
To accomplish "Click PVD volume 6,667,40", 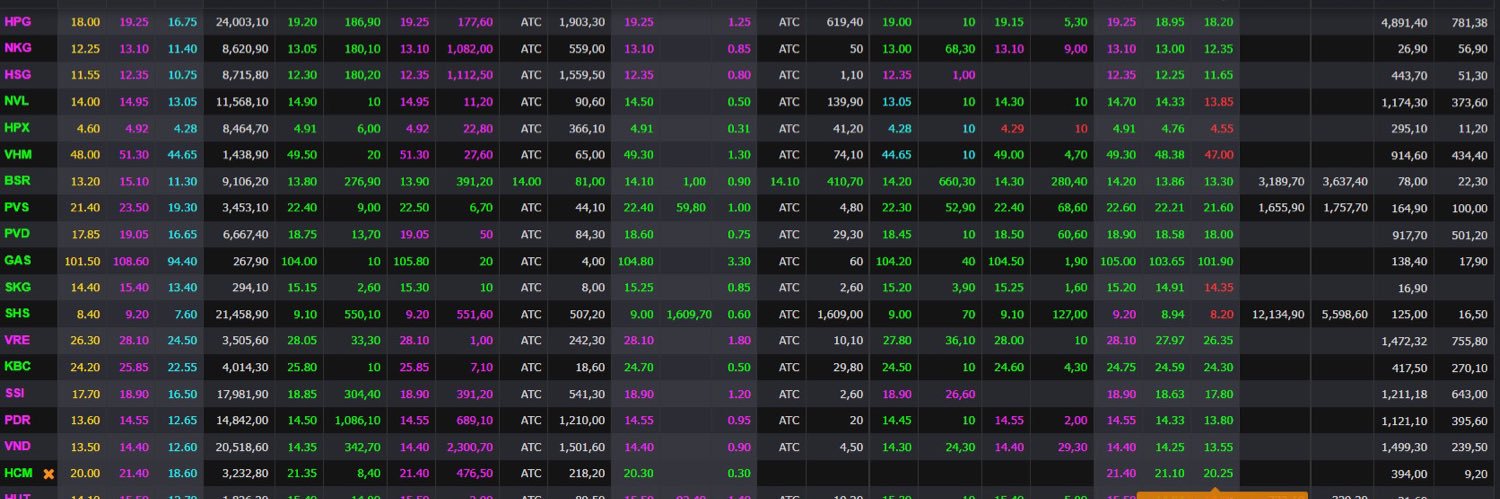I will pos(244,234).
